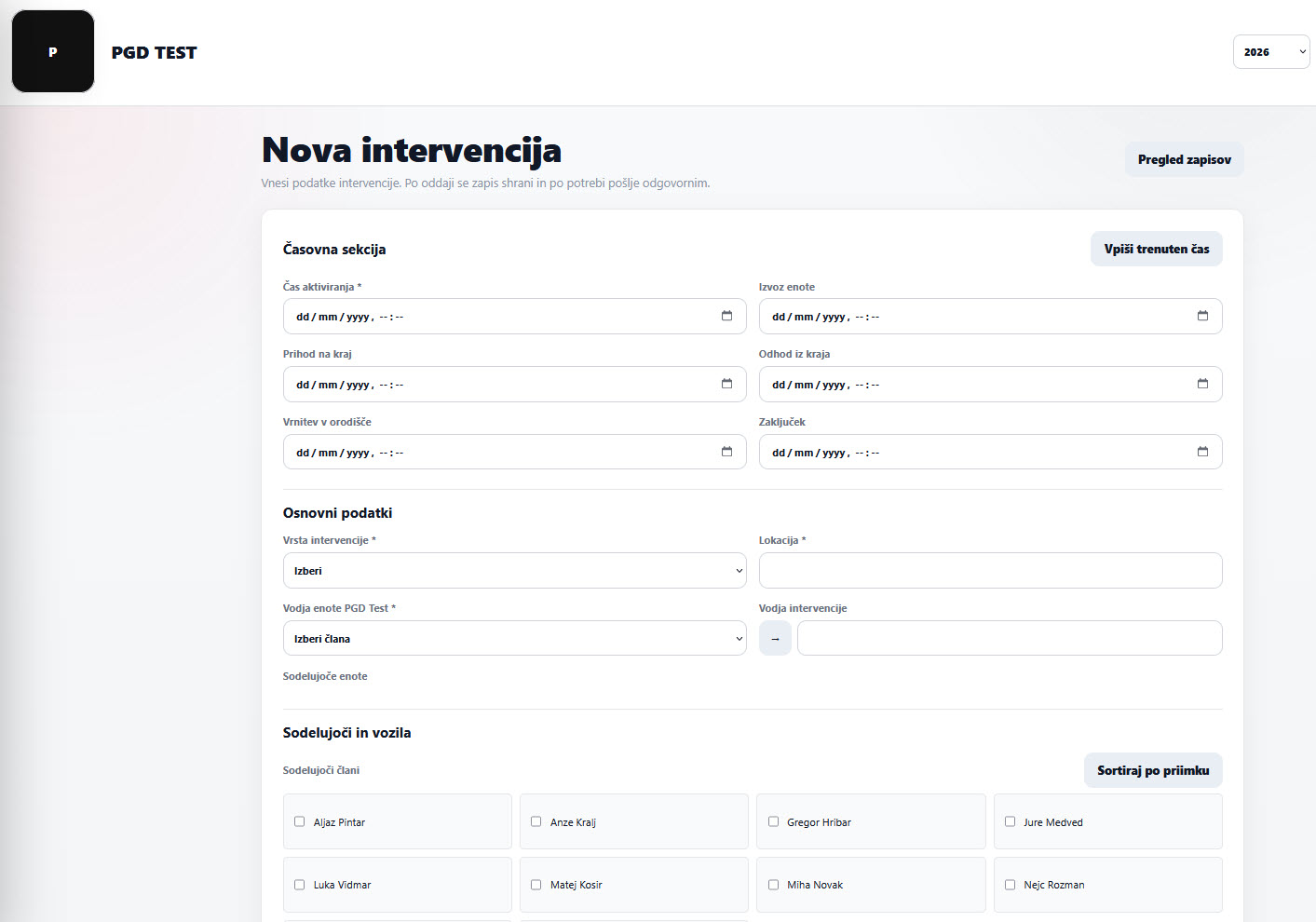Viewport: 1316px width, 922px height.
Task: Tick the Matej Kosir checkbox
Action: tap(536, 885)
